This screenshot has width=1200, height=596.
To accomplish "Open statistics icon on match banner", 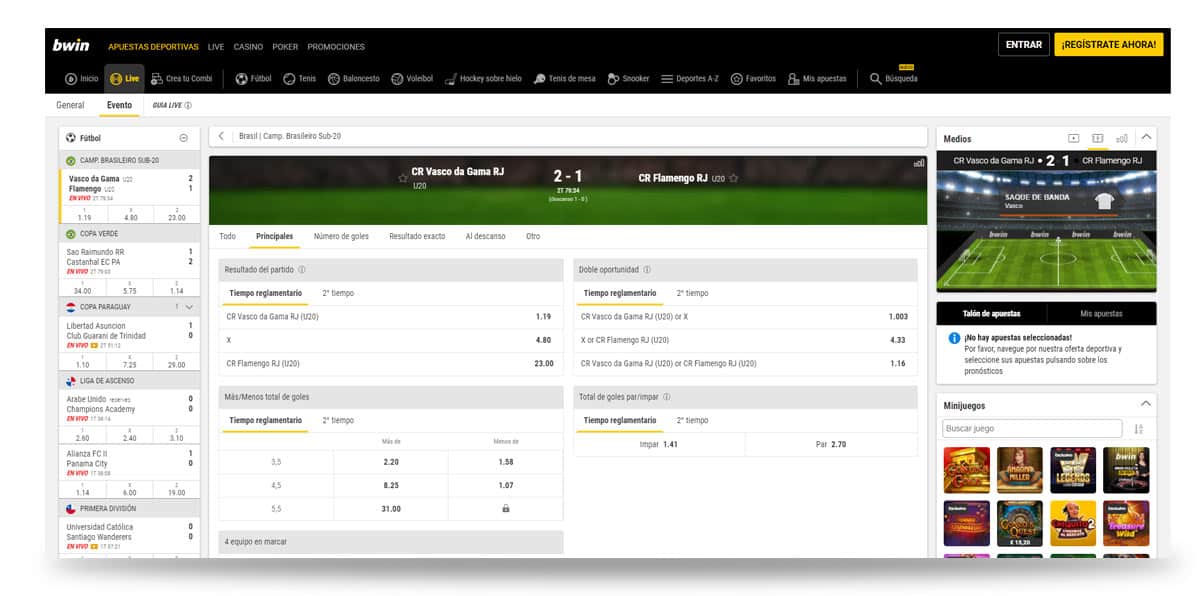I will tap(918, 163).
